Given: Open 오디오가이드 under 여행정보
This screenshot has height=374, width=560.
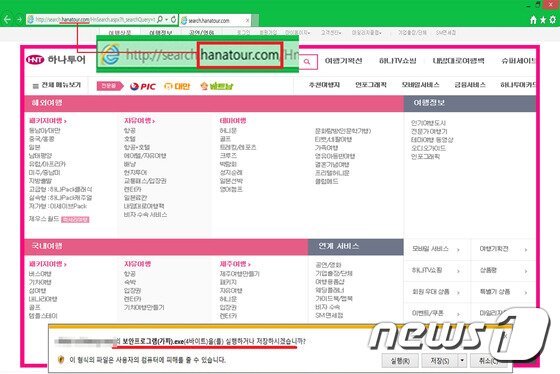Looking at the screenshot, I should click(x=428, y=148).
